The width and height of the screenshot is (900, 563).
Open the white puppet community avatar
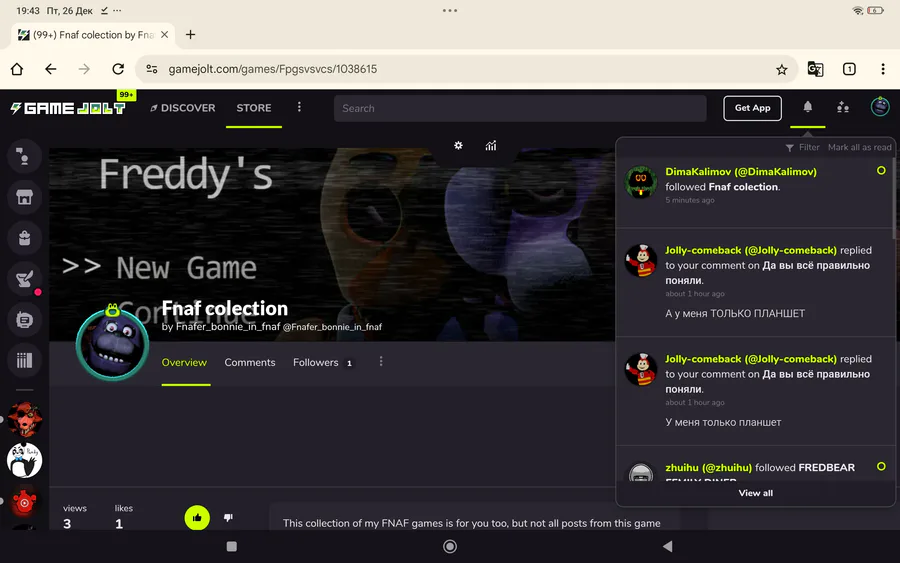(x=24, y=460)
